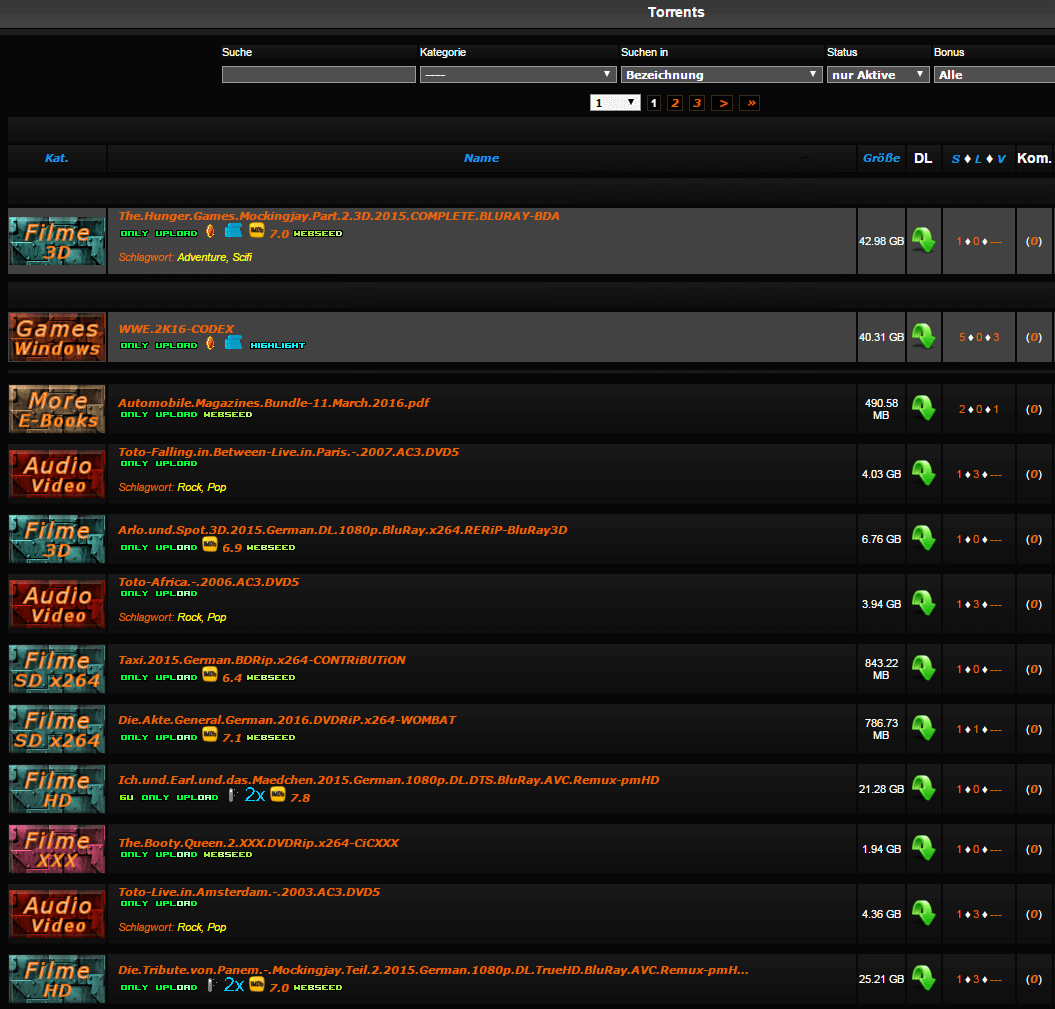
Task: Open Audio Video badge beside Toto-Falling.in.Between
Action: [57, 474]
